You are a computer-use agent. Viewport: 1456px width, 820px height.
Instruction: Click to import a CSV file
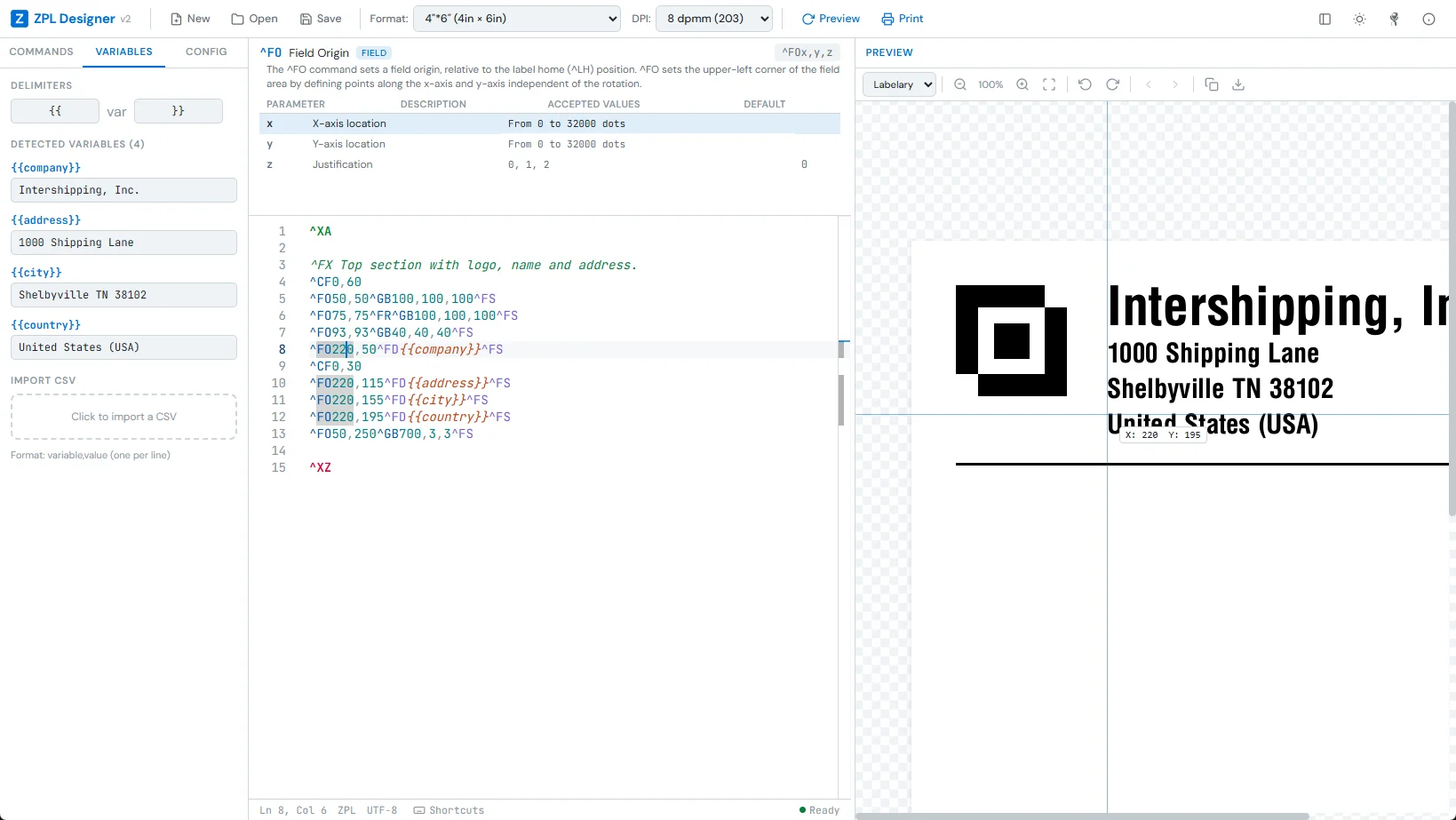[123, 416]
